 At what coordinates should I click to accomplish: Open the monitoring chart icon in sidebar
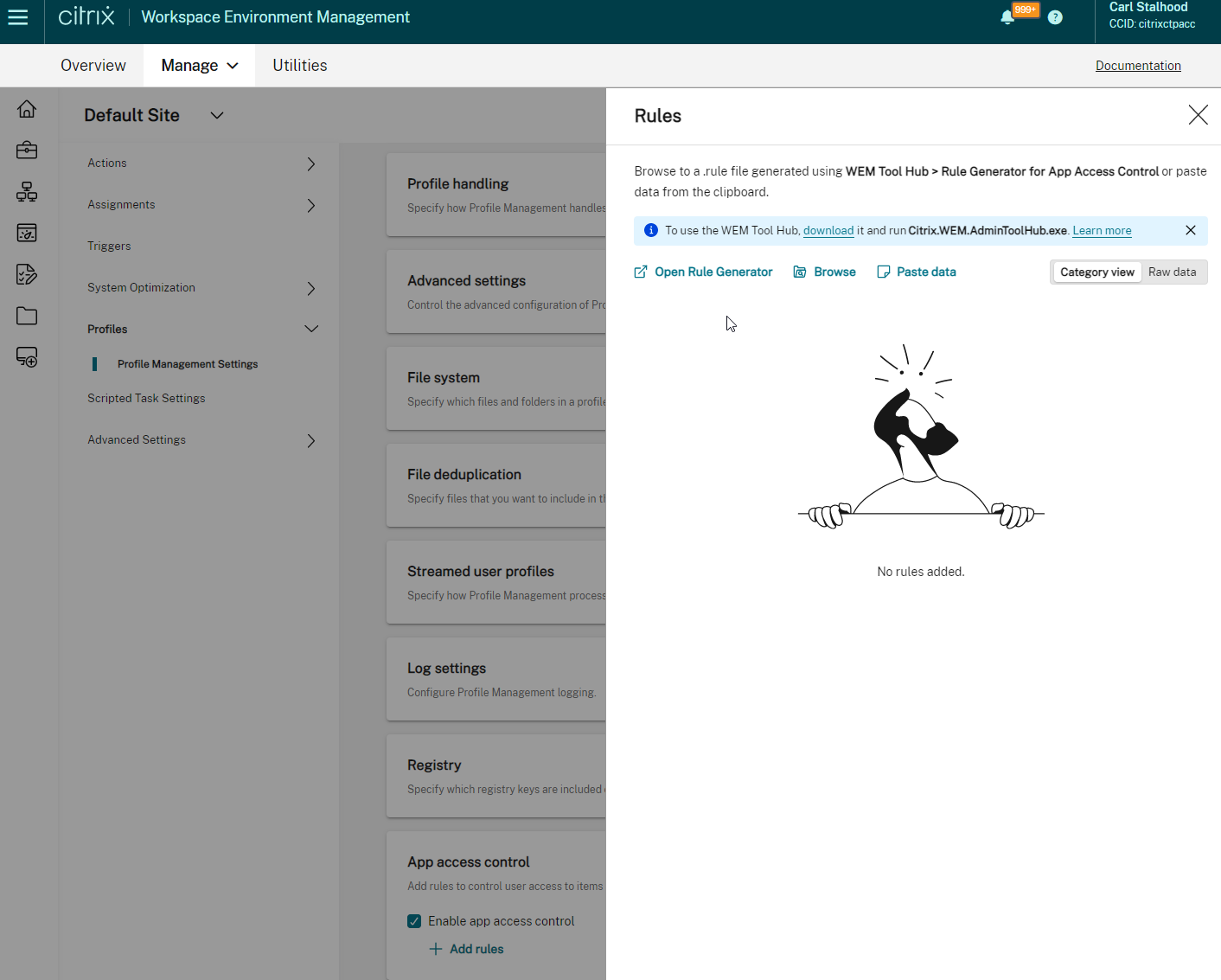[x=27, y=233]
